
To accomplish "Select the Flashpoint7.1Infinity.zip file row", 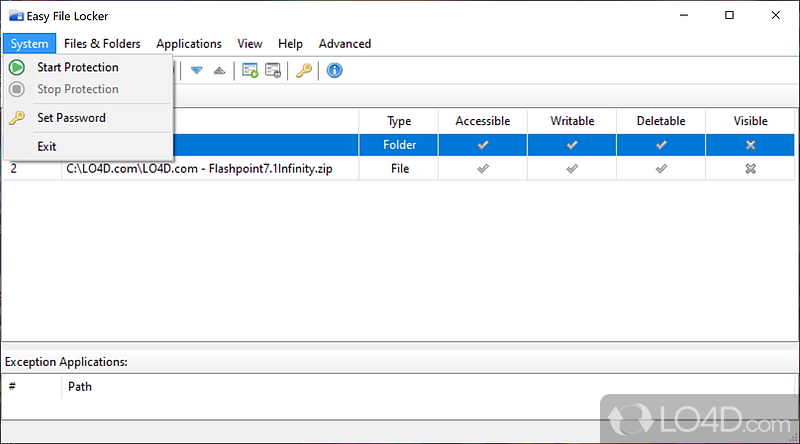I will tap(200, 169).
